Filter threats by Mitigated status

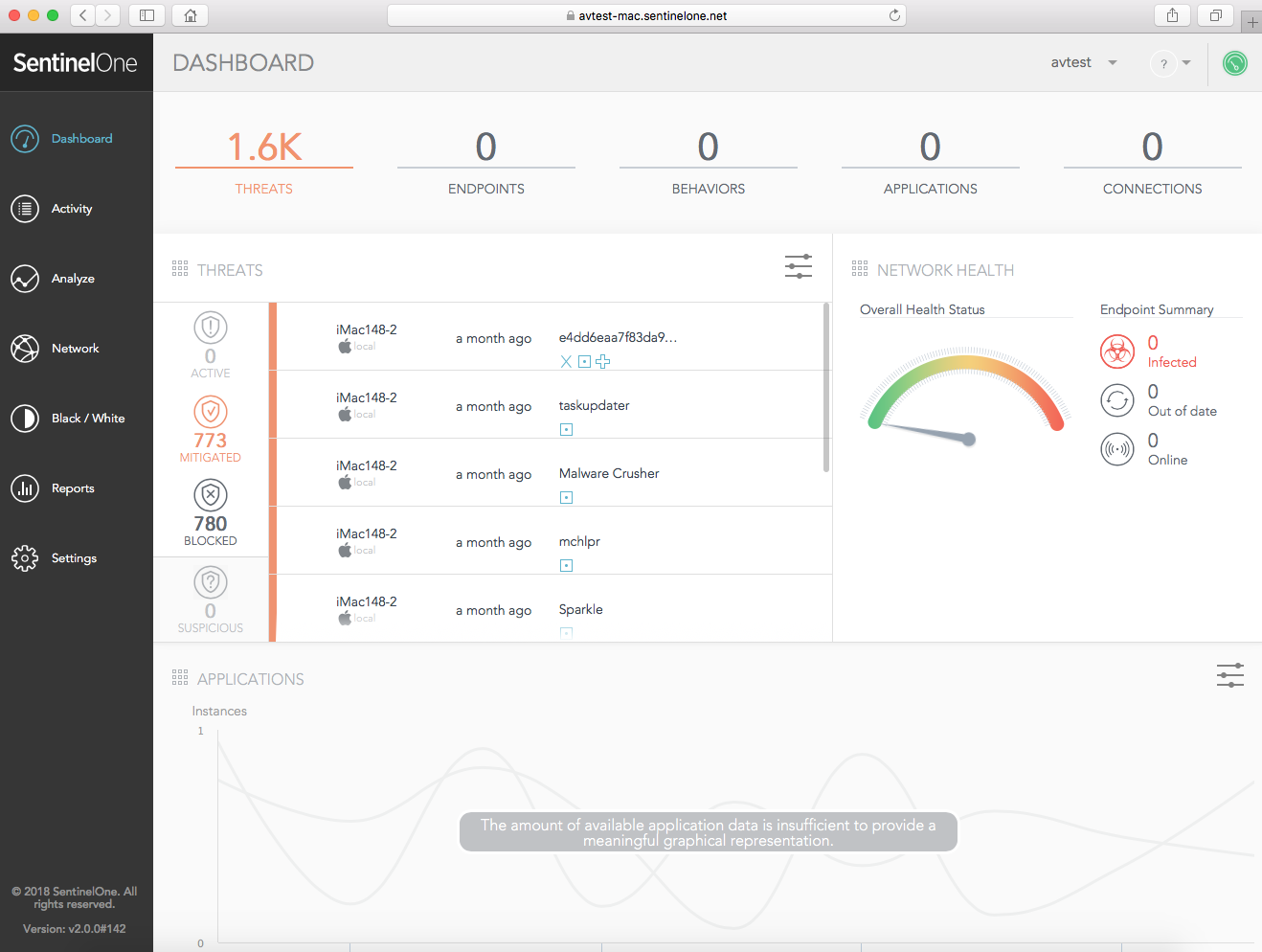(211, 428)
